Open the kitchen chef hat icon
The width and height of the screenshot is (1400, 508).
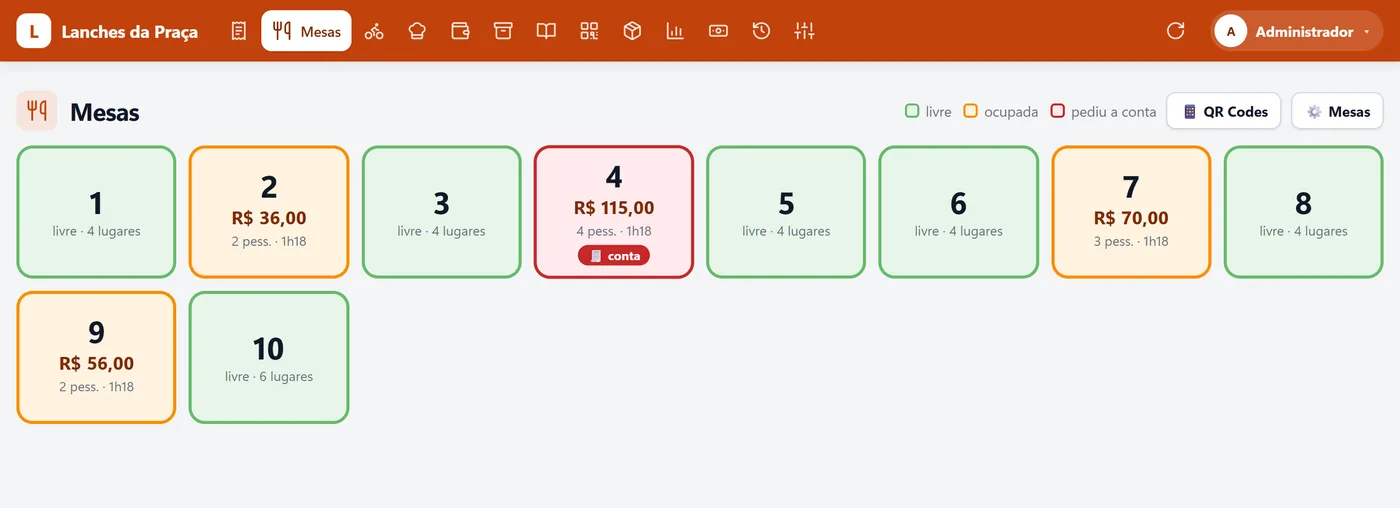417,31
